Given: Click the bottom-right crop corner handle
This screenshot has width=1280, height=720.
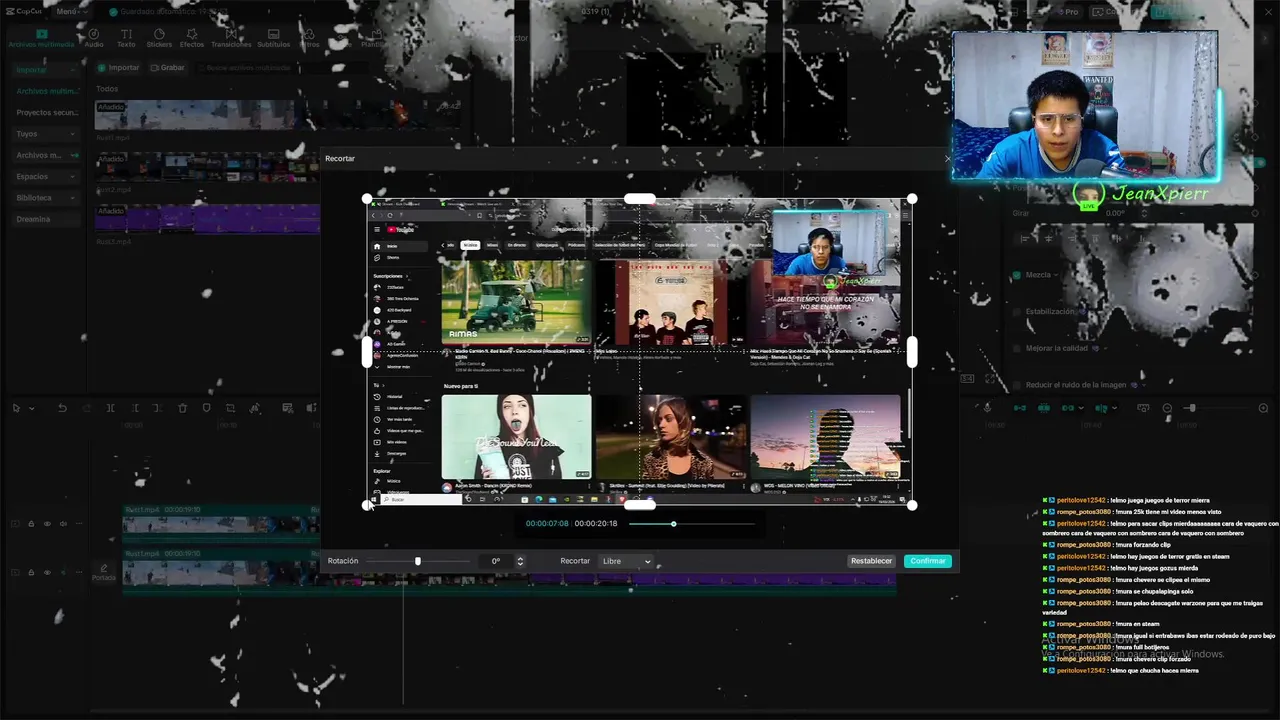Looking at the screenshot, I should point(912,505).
